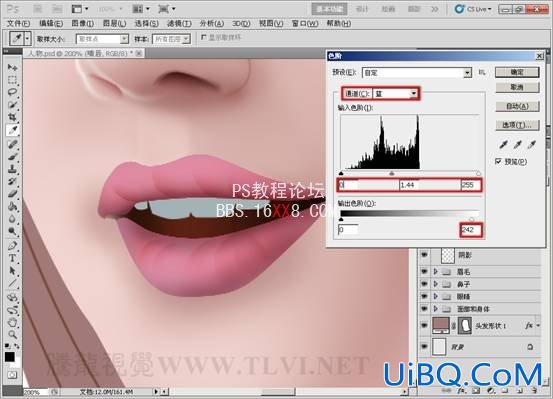Select the Move tool
The image size is (553, 399).
12,67
